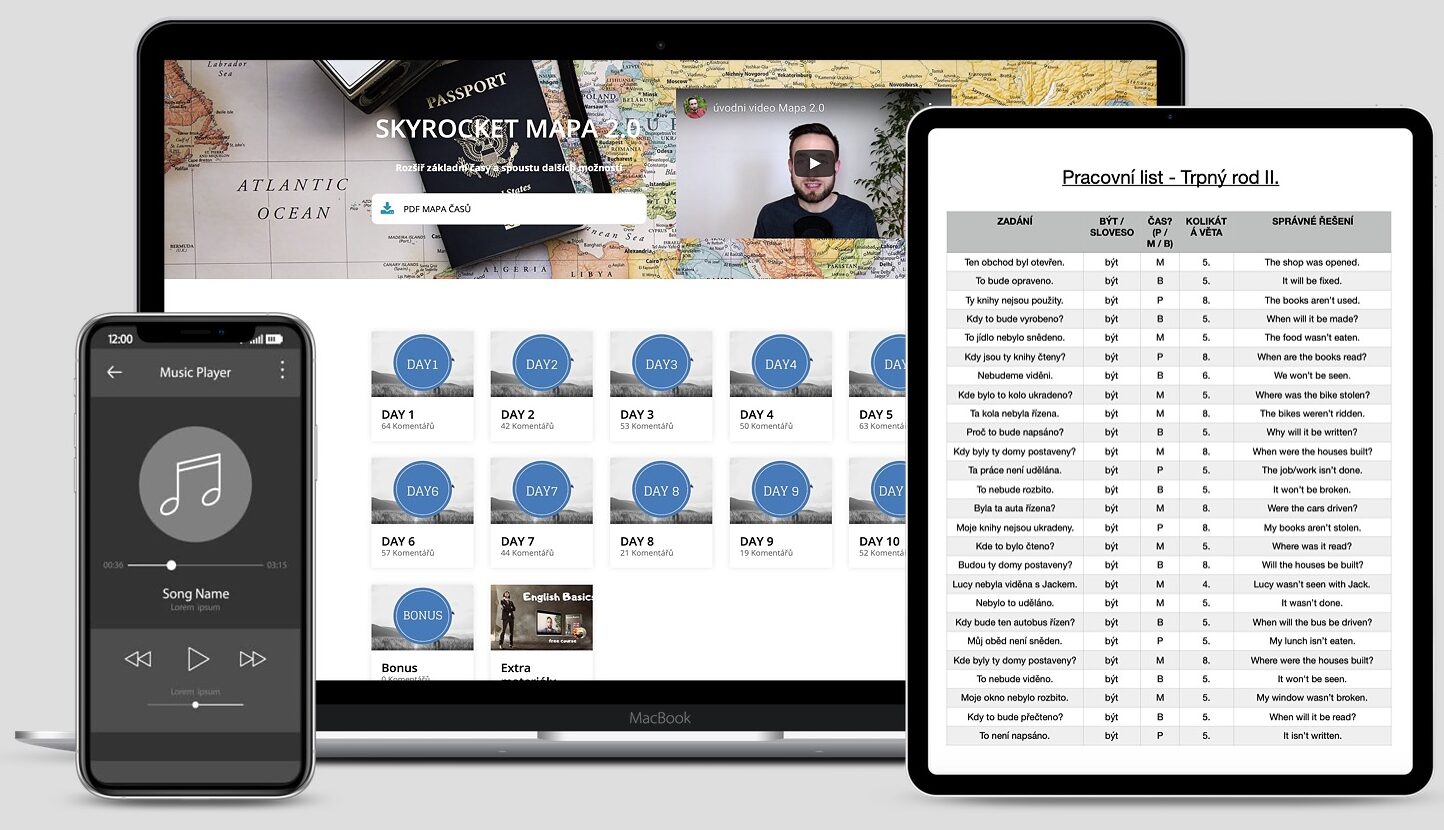Open the DAY 5 lesson thumbnail

[878, 364]
